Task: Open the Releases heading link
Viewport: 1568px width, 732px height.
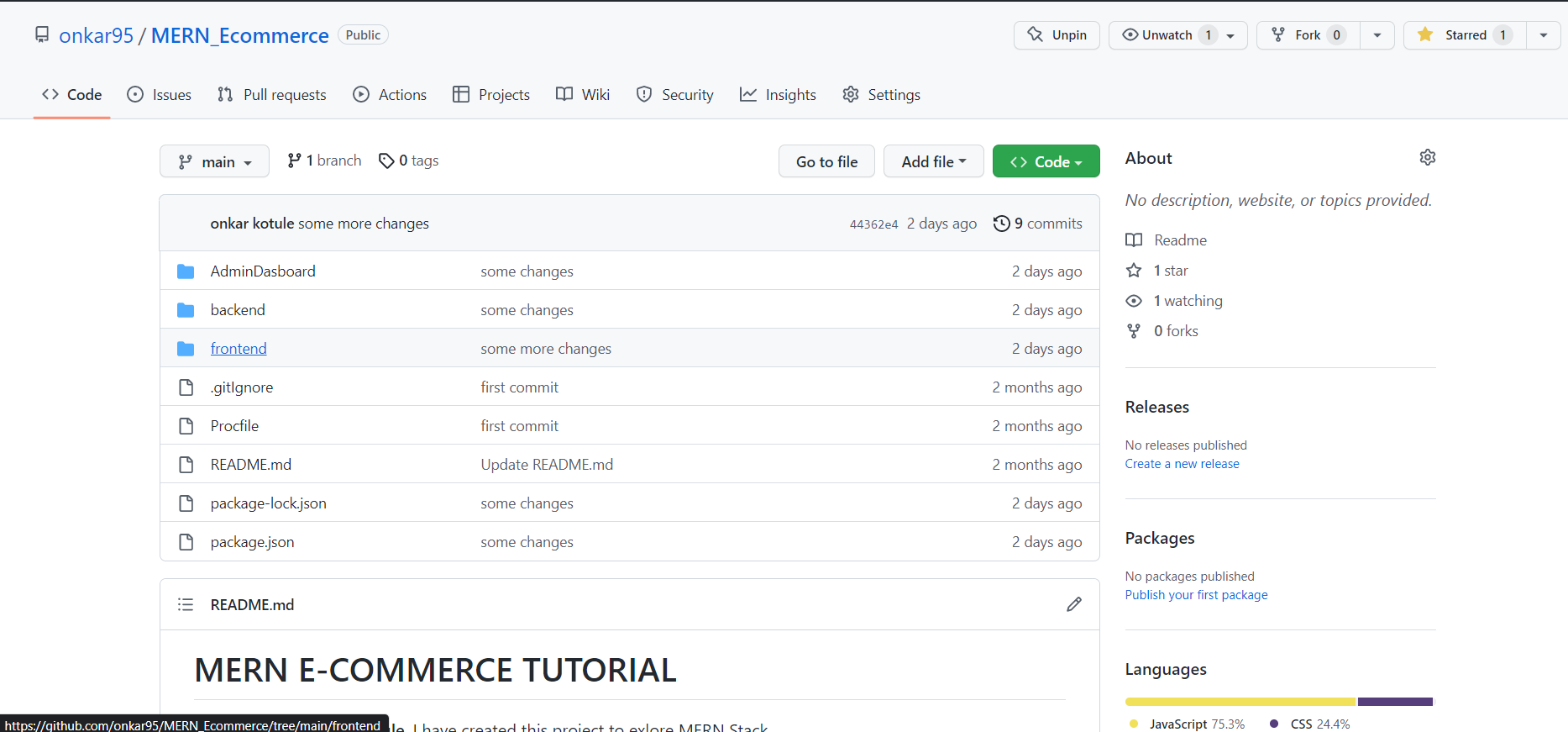Action: point(1157,407)
